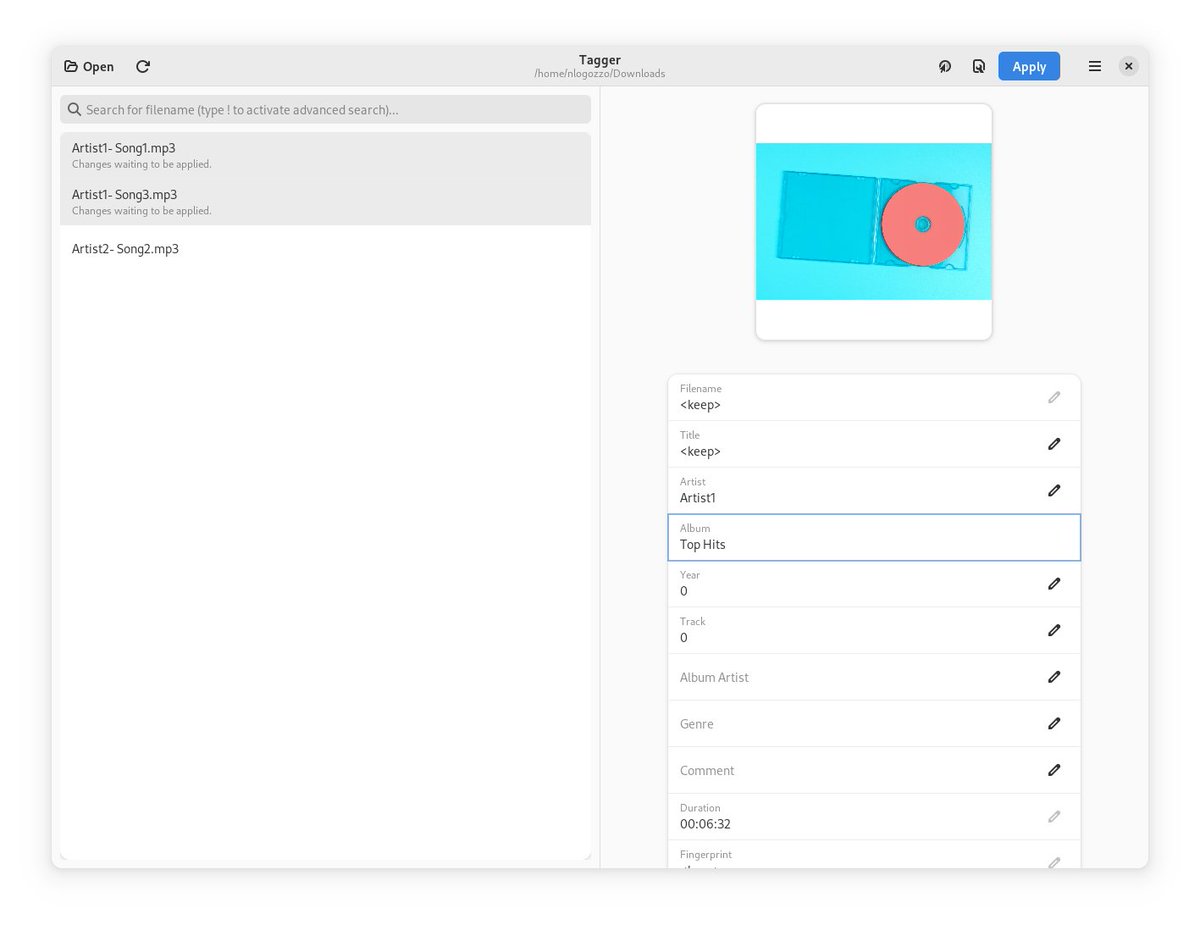The image size is (1200, 925).
Task: Click the empty Album Artist field
Action: 874,677
